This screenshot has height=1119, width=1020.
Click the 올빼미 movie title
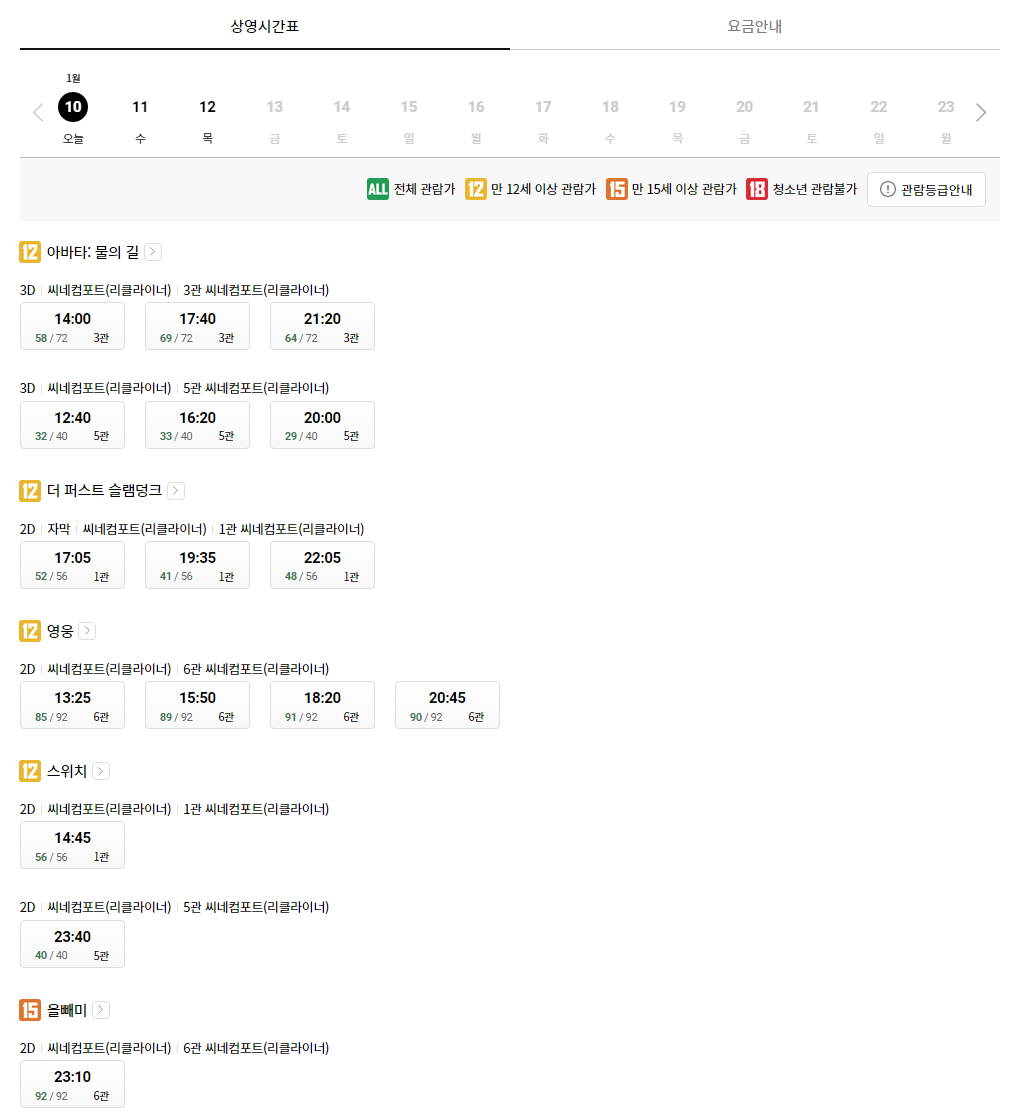[66, 1010]
